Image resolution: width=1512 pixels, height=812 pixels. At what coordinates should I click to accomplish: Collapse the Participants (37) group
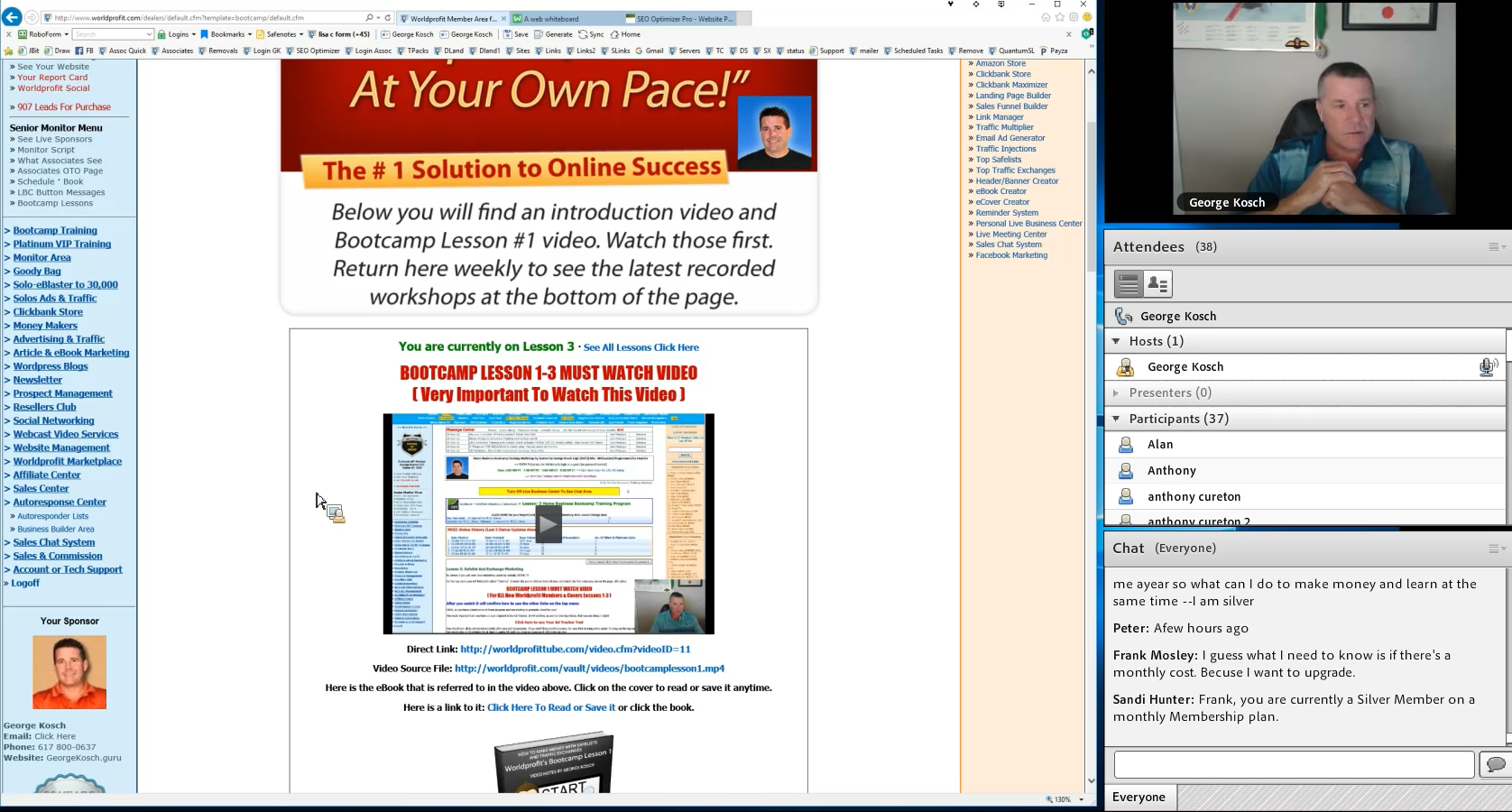tap(1116, 419)
